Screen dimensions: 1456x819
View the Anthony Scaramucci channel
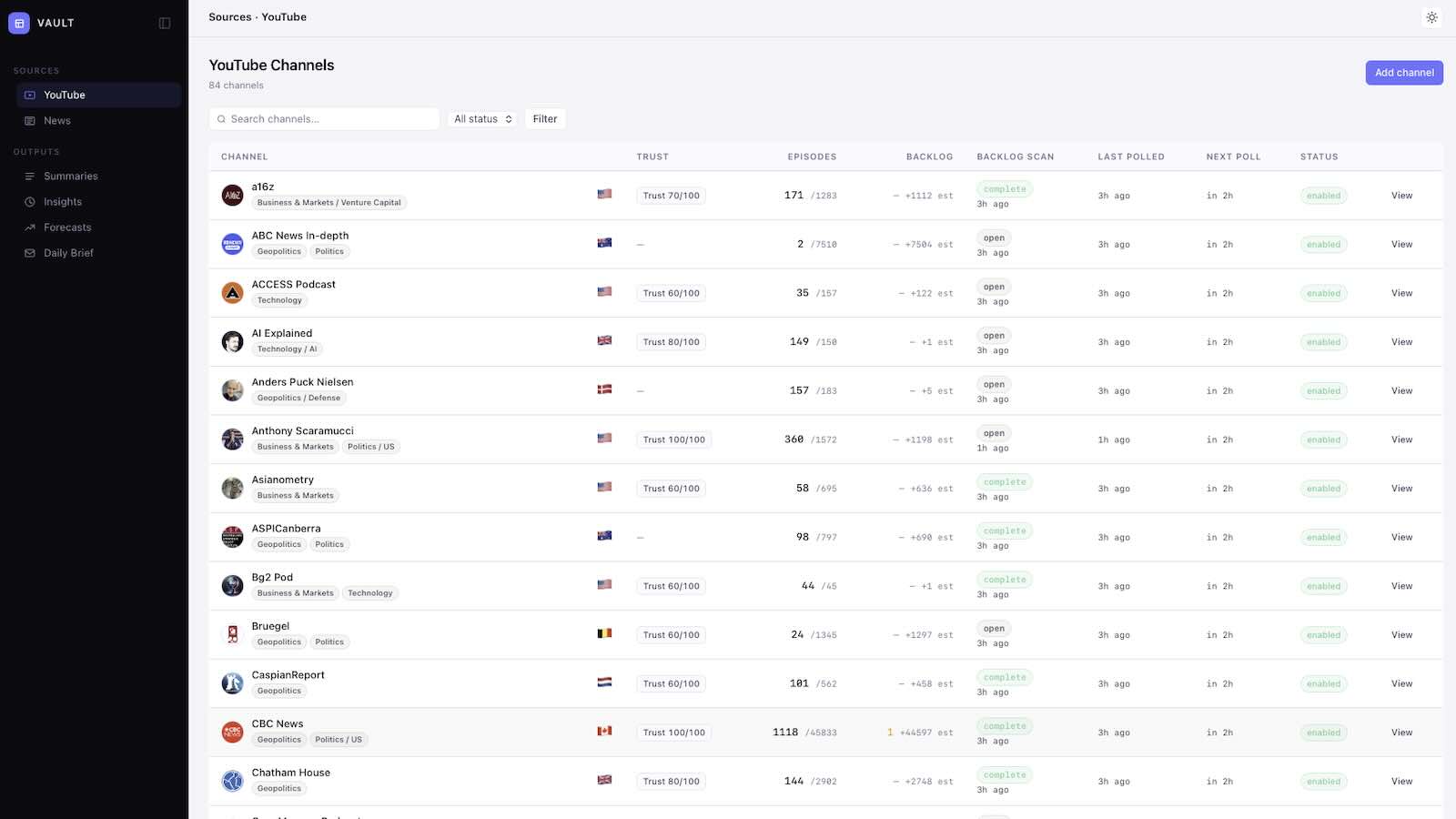[x=1401, y=440]
